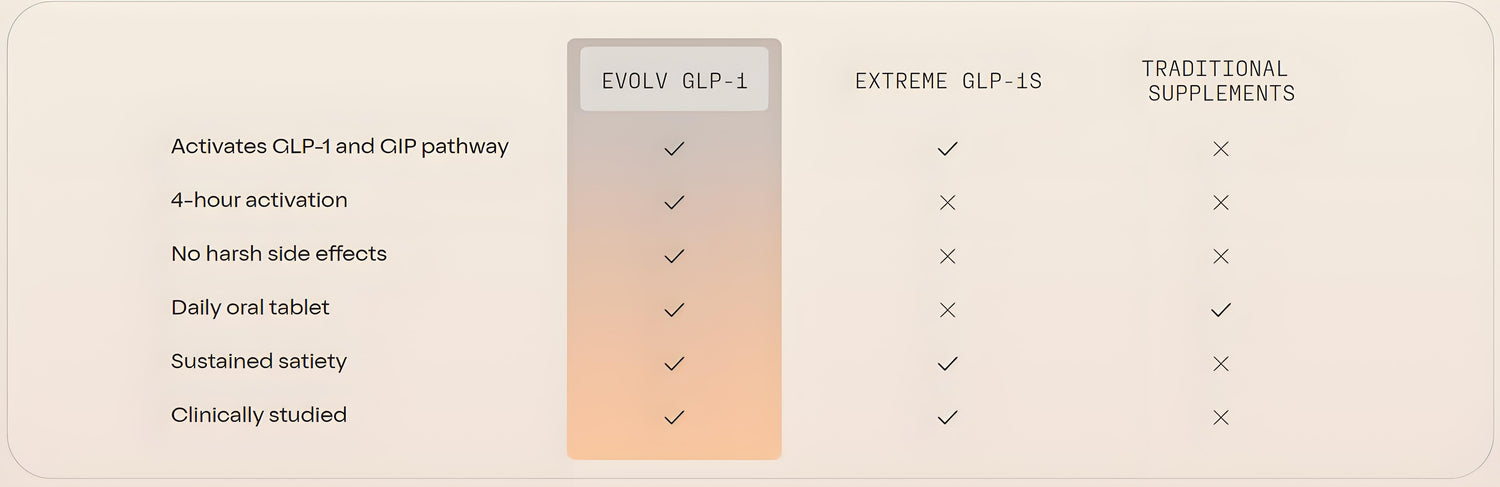Click Extreme GLP-1s cross for 4-hour activation
1500x487 pixels.
tap(948, 202)
